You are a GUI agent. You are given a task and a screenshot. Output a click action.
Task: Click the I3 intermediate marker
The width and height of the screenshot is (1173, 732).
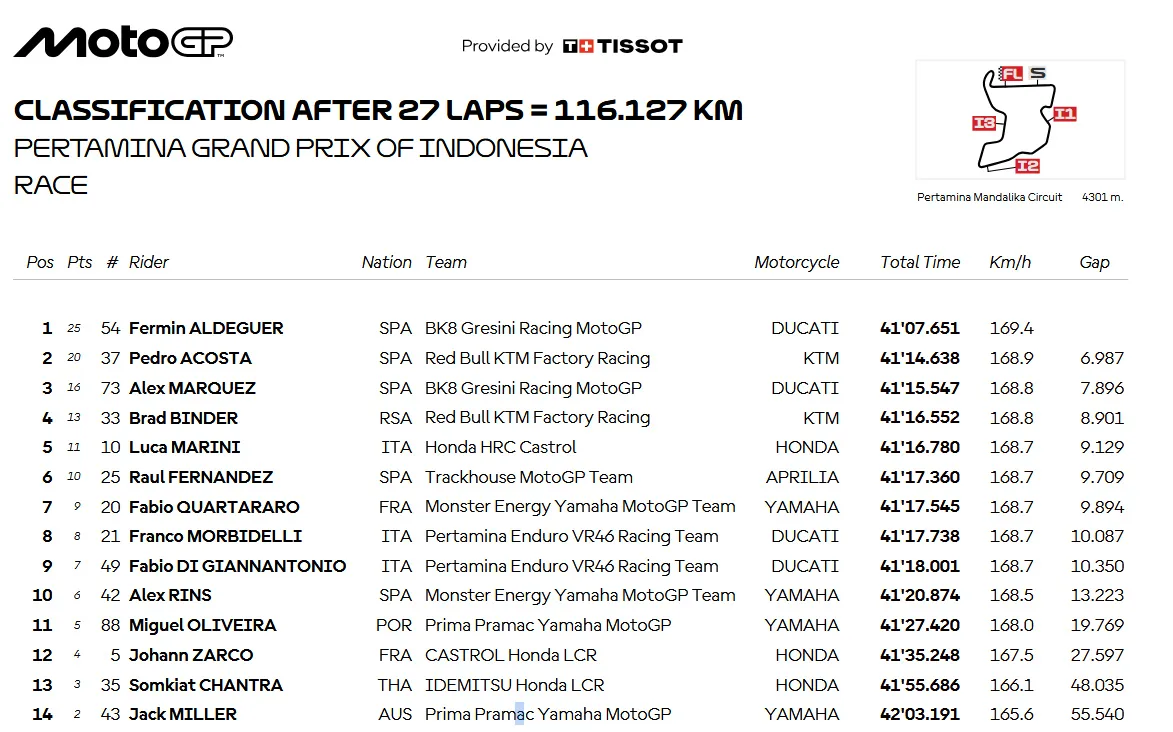[x=984, y=123]
